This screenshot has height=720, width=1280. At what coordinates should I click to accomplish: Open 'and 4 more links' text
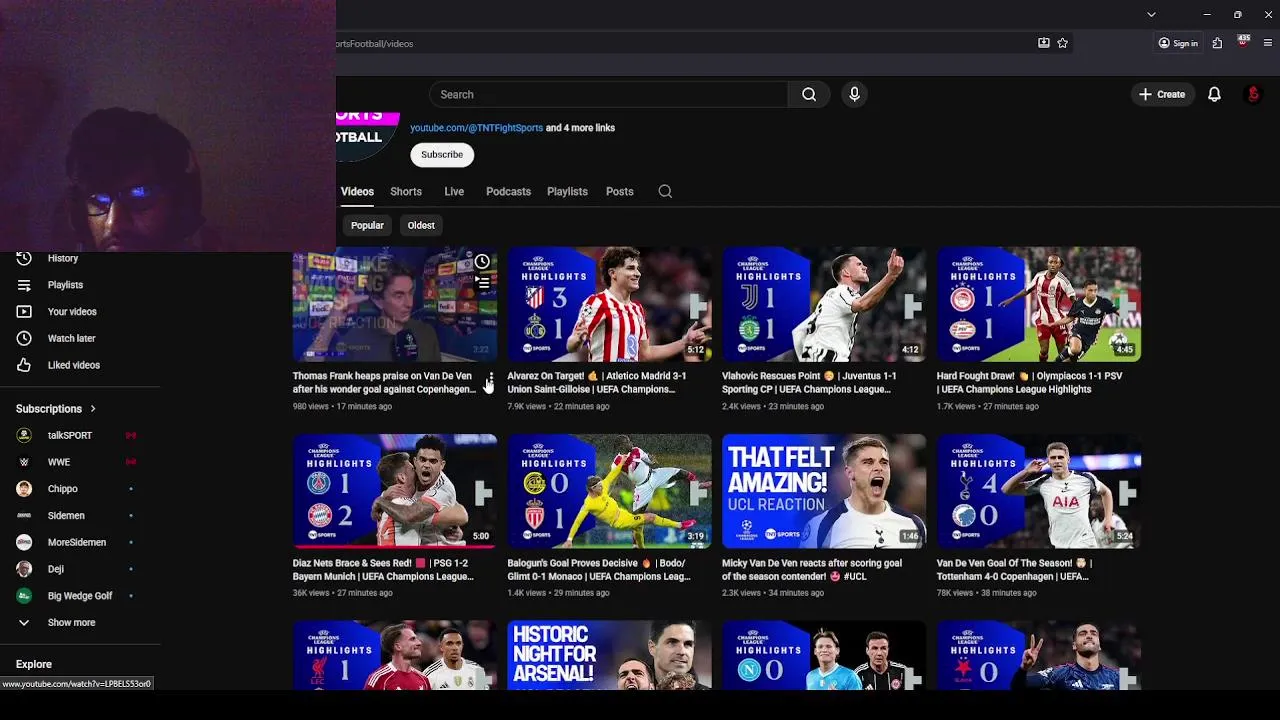580,128
